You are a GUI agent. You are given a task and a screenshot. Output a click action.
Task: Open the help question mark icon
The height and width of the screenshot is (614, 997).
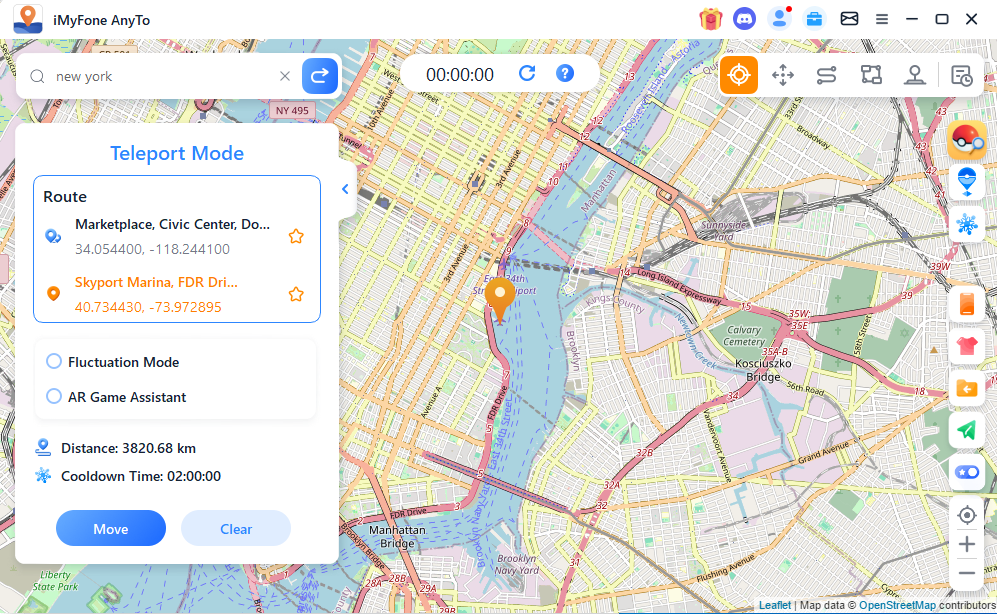[565, 74]
